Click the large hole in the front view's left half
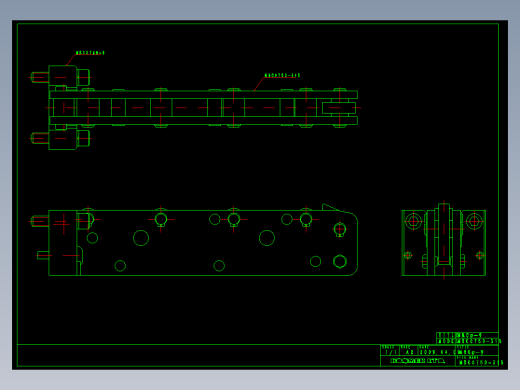520x390 pixels. pos(141,238)
